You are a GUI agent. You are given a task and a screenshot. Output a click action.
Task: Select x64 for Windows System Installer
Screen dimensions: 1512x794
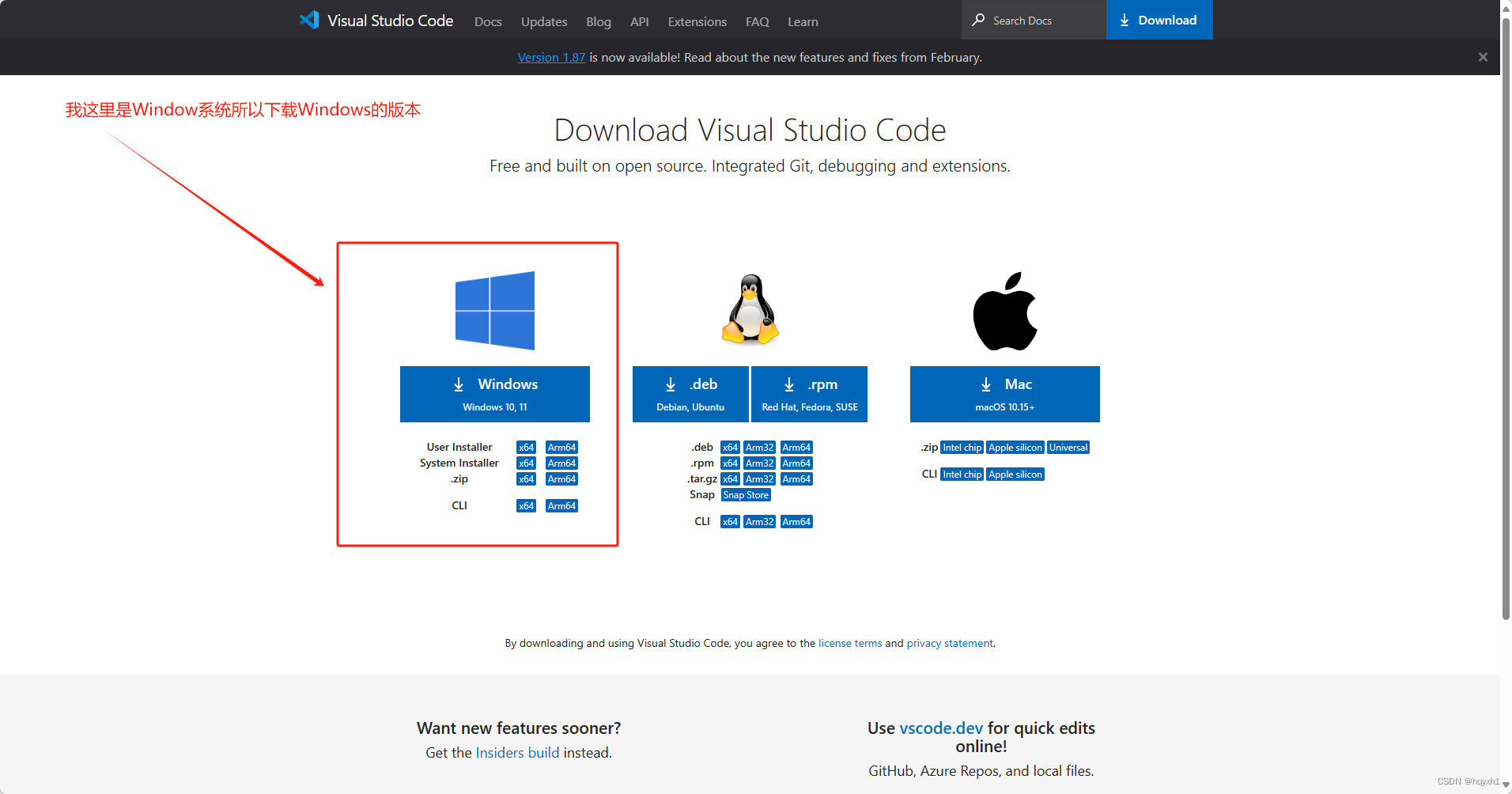527,463
